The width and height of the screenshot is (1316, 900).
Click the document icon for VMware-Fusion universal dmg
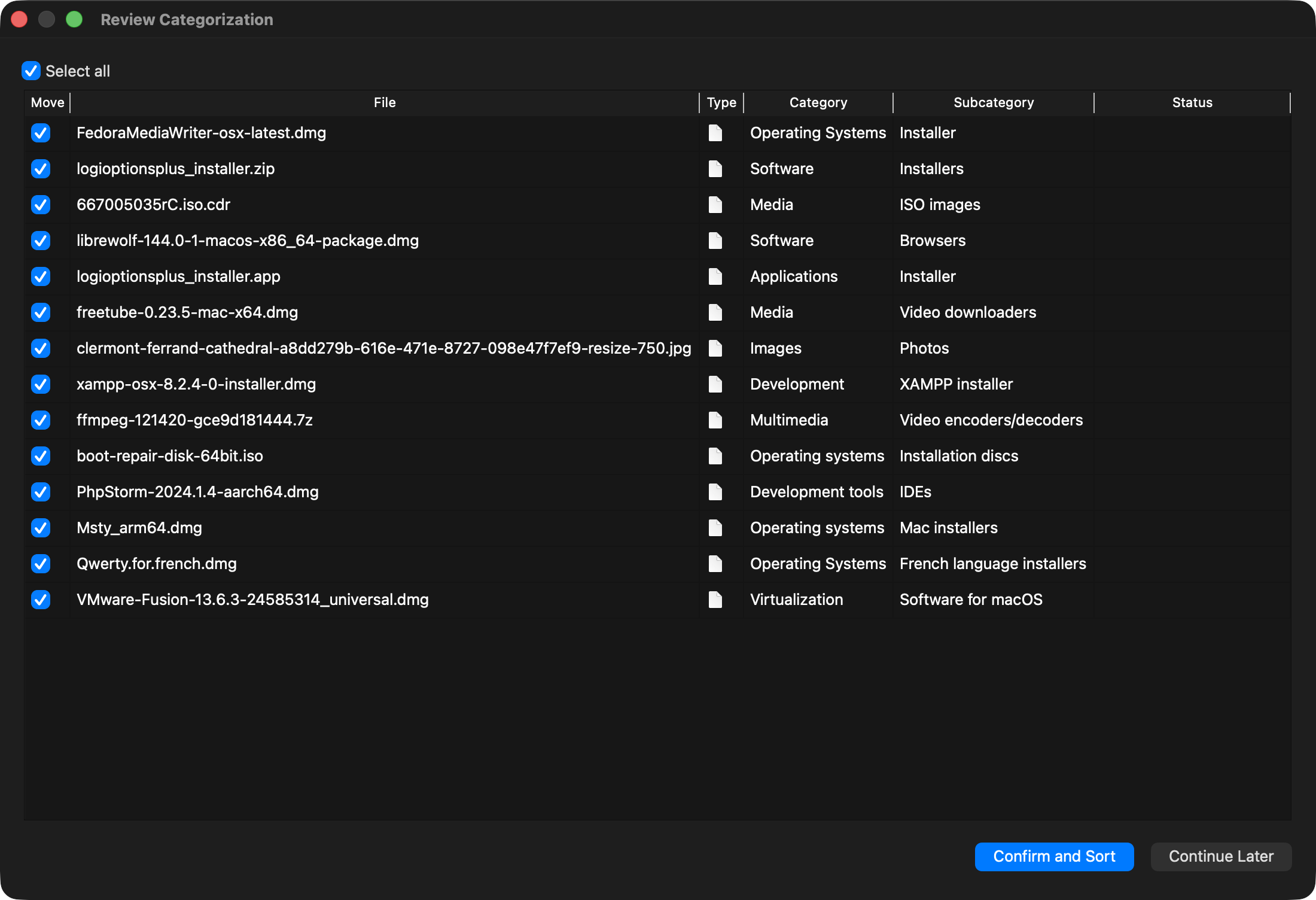coord(715,600)
